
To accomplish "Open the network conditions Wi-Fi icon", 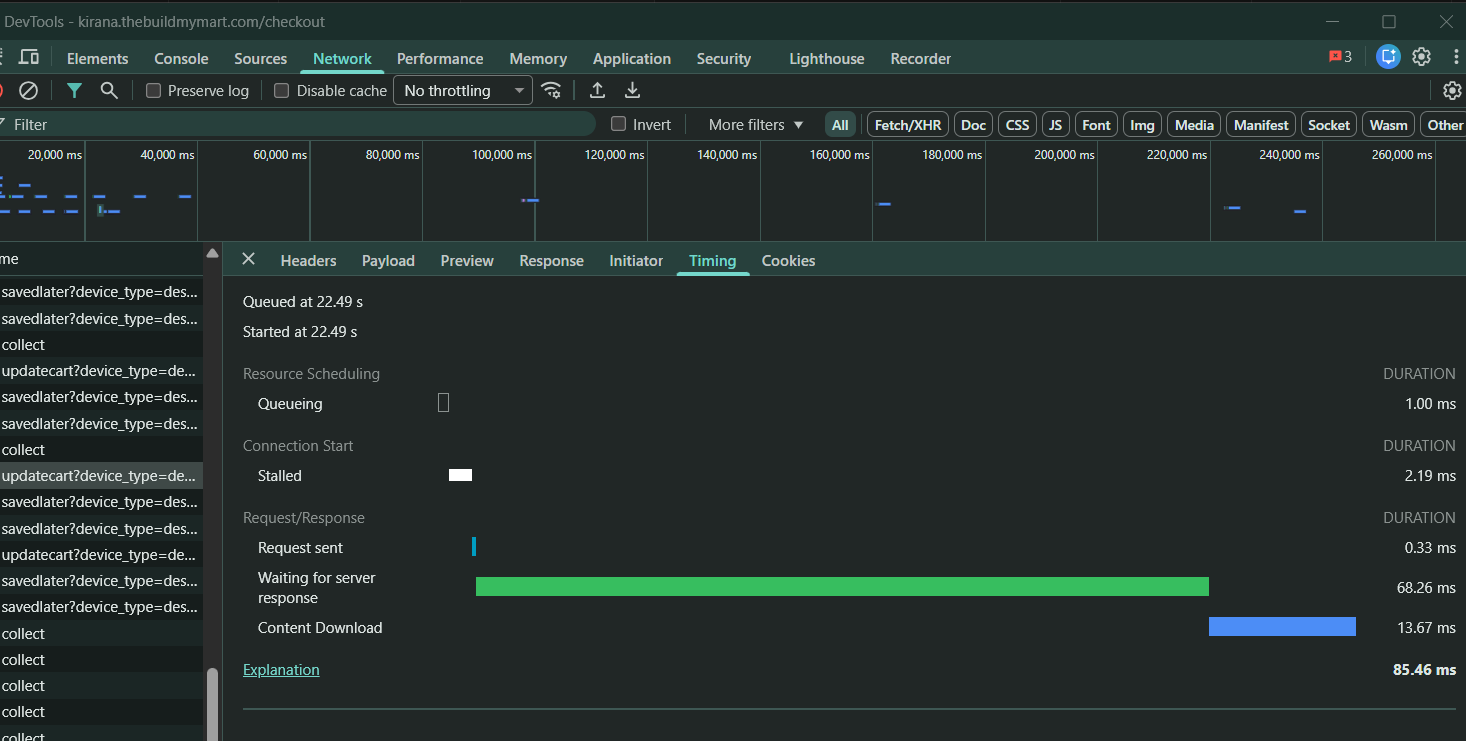I will click(x=551, y=90).
